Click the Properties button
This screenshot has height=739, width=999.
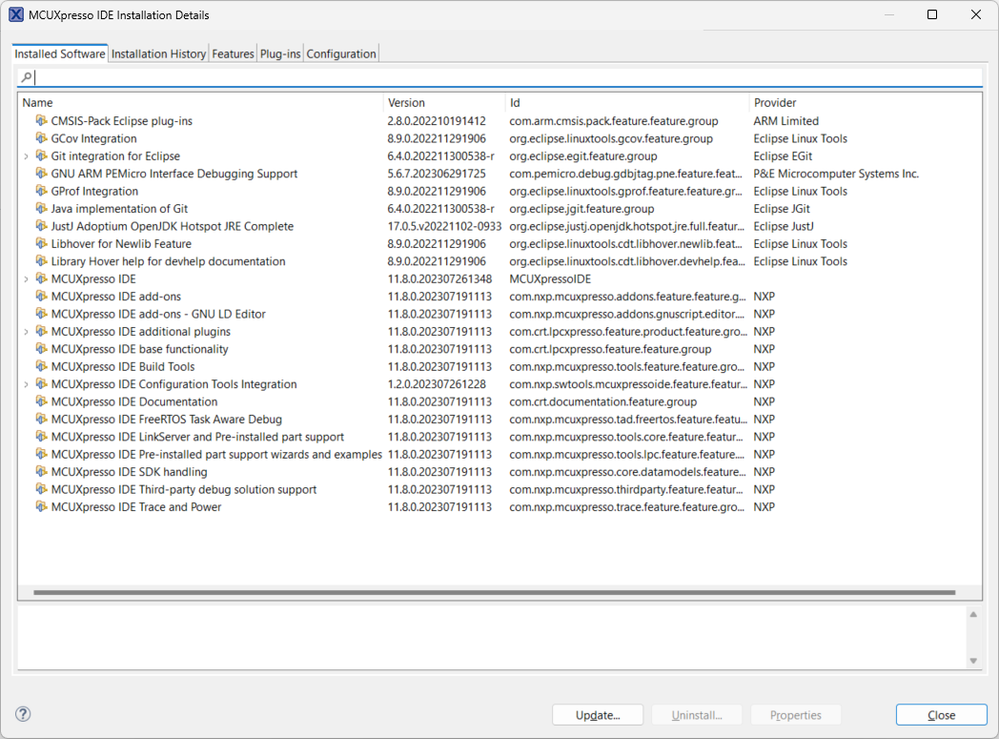pos(796,715)
